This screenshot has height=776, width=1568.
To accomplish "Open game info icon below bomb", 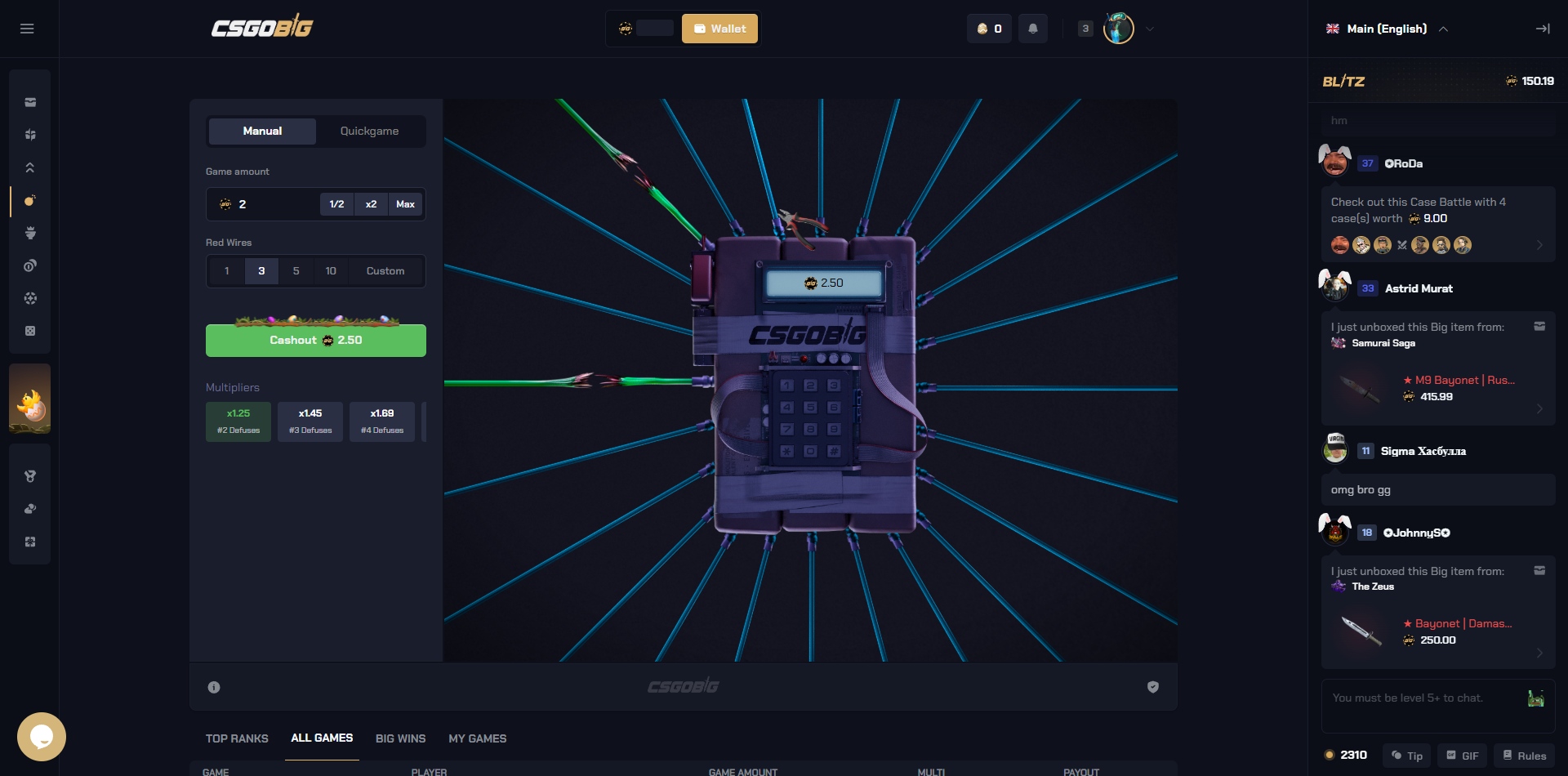I will pyautogui.click(x=214, y=687).
